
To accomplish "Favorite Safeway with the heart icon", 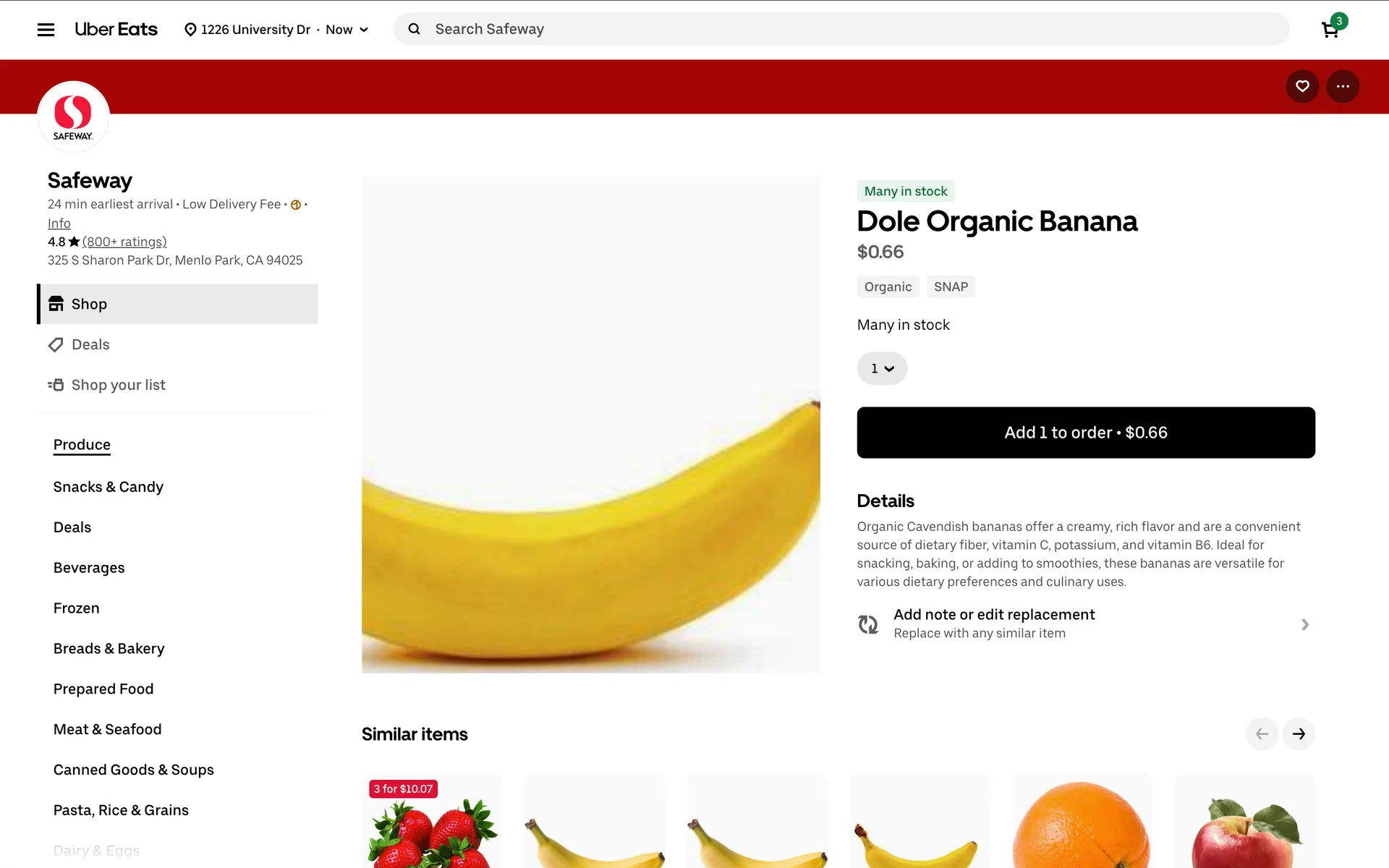I will pos(1302,86).
